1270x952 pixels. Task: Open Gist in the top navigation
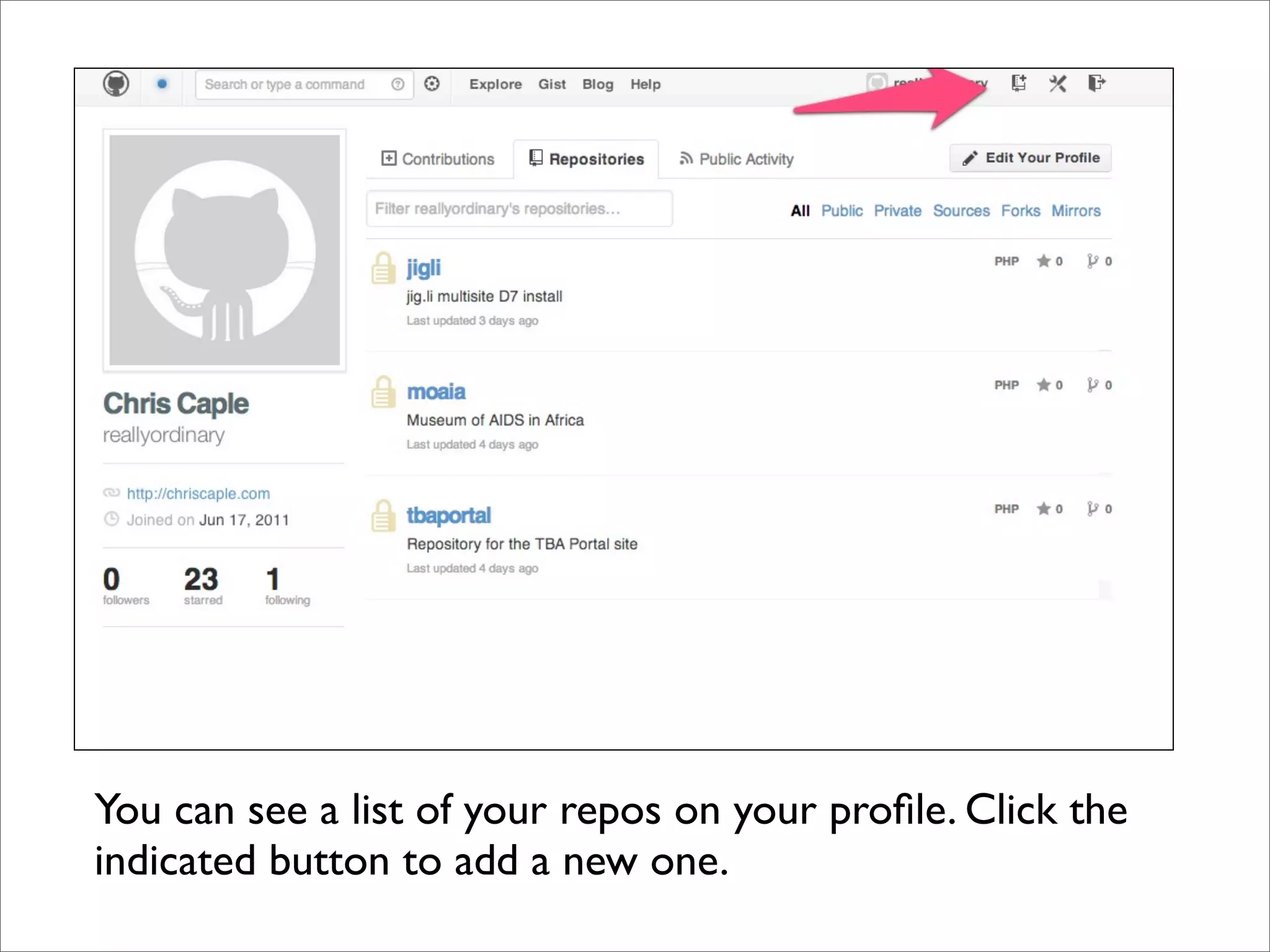(x=552, y=84)
